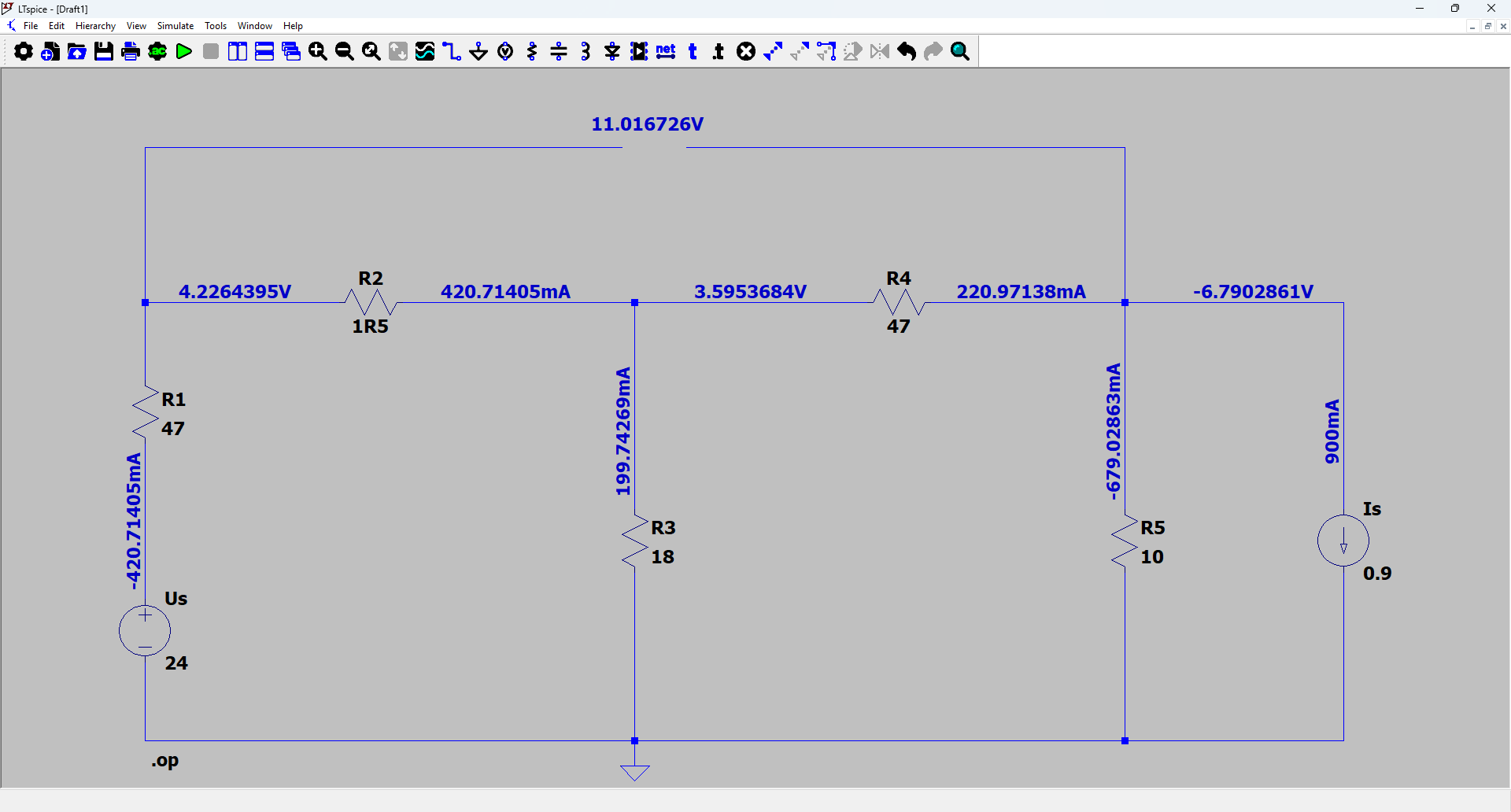The width and height of the screenshot is (1511, 812).
Task: Choose the Diode component tool
Action: click(x=612, y=52)
